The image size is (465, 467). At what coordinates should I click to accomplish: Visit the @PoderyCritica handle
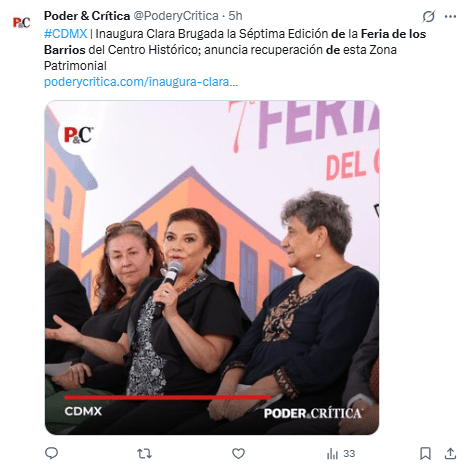tap(176, 16)
